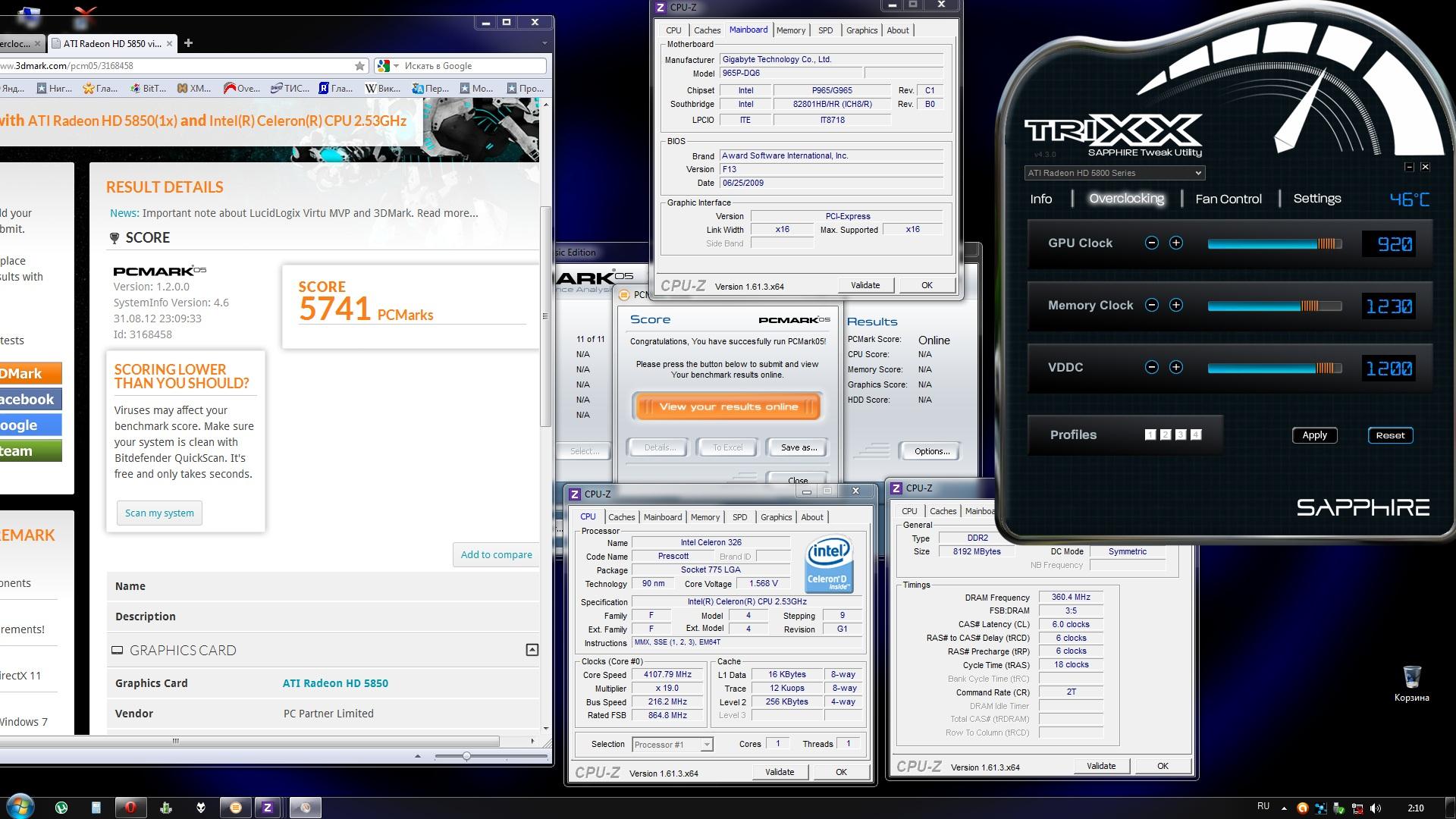Image resolution: width=1456 pixels, height=819 pixels.
Task: Click Apply in TRIXX
Action: tap(1314, 435)
